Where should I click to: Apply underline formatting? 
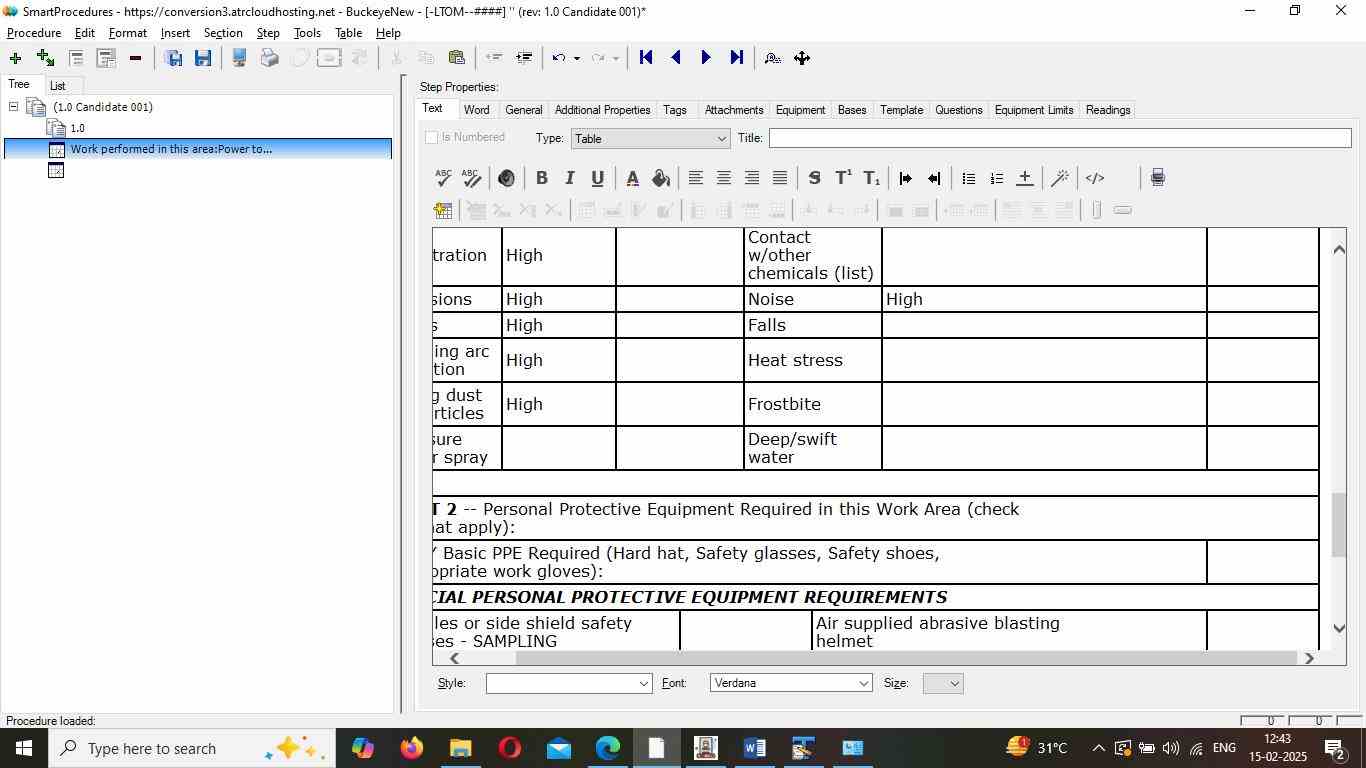pos(597,178)
